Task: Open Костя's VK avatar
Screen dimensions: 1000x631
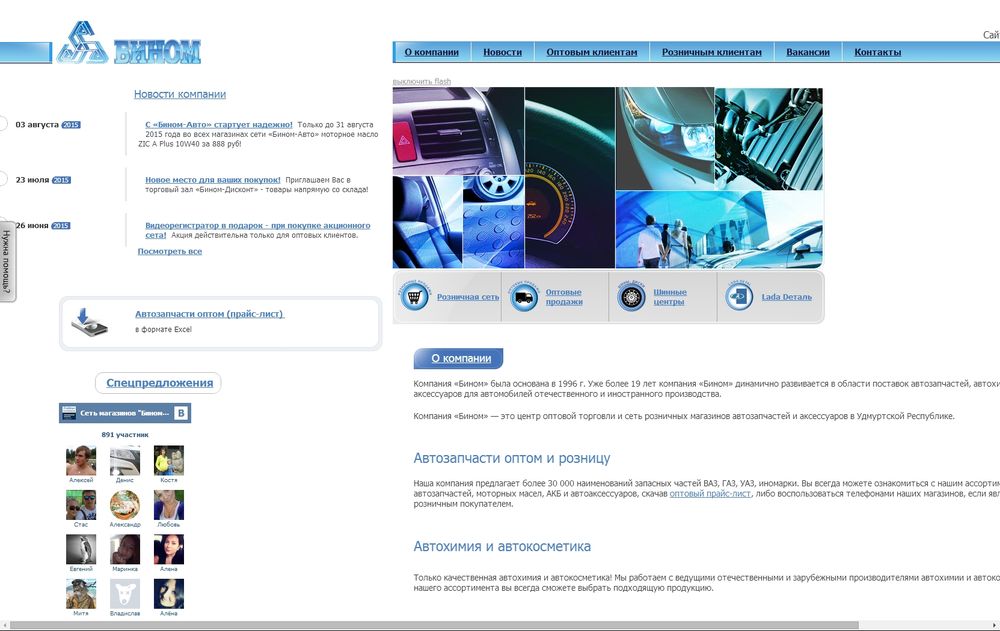Action: click(x=169, y=460)
